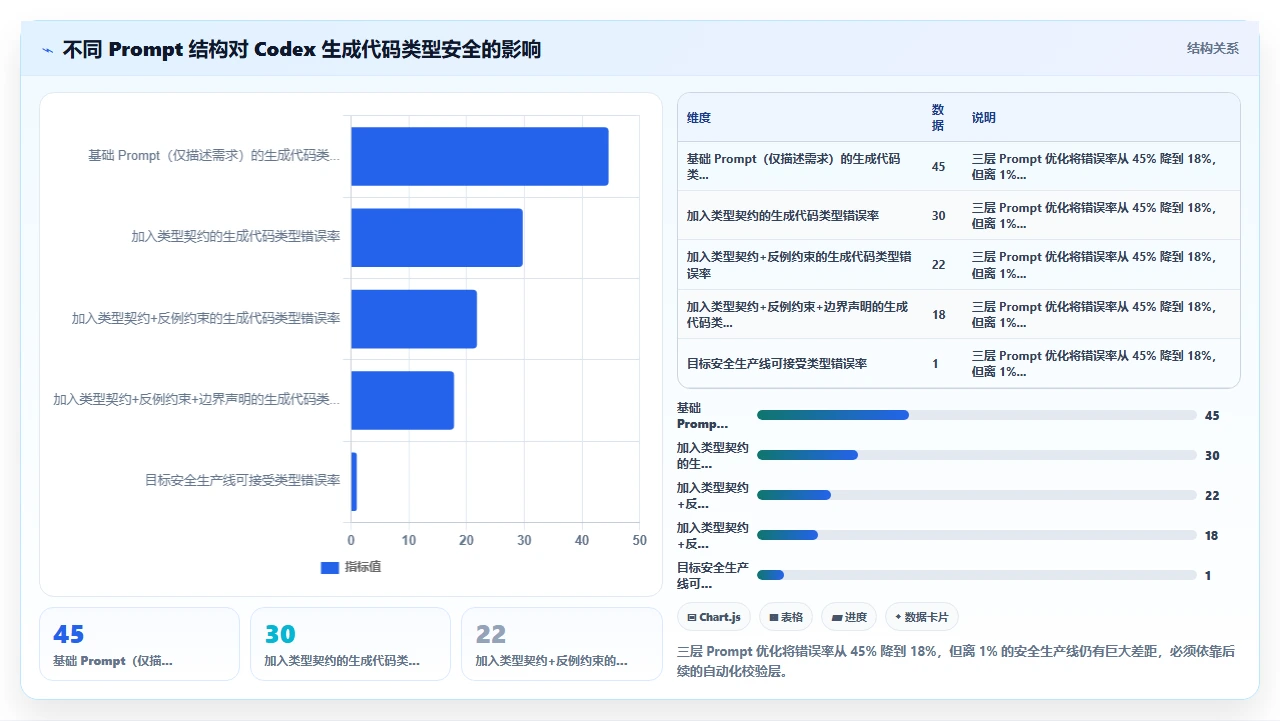Screen dimensions: 1280x721
Task: Click the chart y-axis label 加入类型契约的生成代码类型错误率
Action: [236, 237]
